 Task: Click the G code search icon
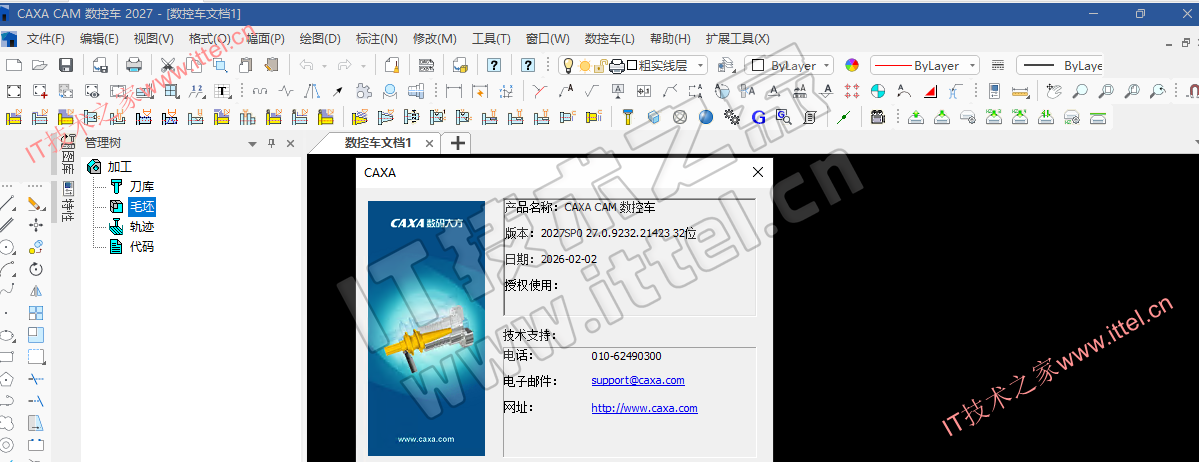tap(784, 117)
